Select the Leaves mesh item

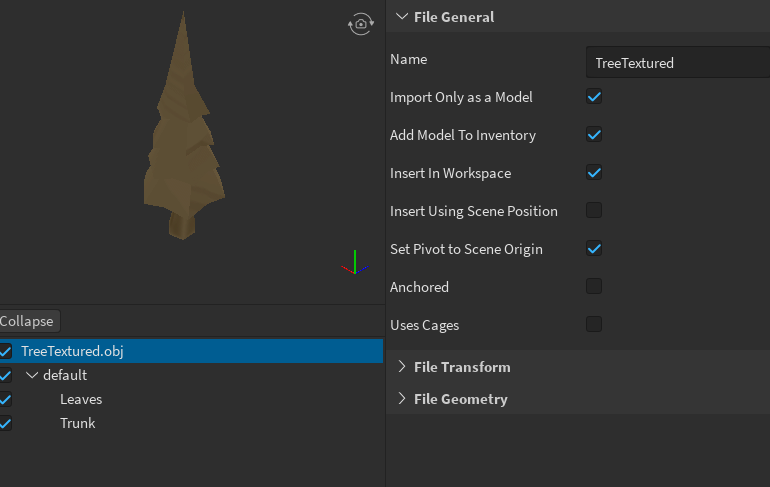coord(81,399)
